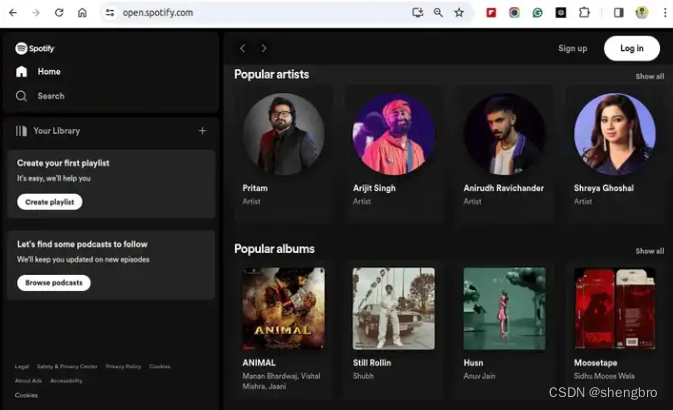
Task: Open the Popular albums heading
Action: coord(274,249)
